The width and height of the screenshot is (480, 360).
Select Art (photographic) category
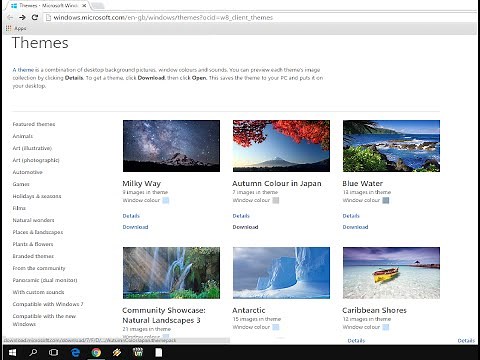[36, 160]
